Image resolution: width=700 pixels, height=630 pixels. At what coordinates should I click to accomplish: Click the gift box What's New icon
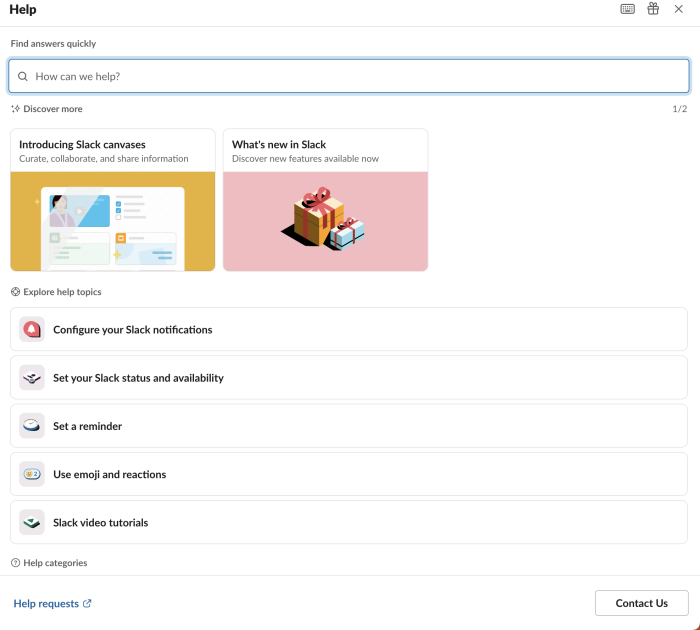653,8
